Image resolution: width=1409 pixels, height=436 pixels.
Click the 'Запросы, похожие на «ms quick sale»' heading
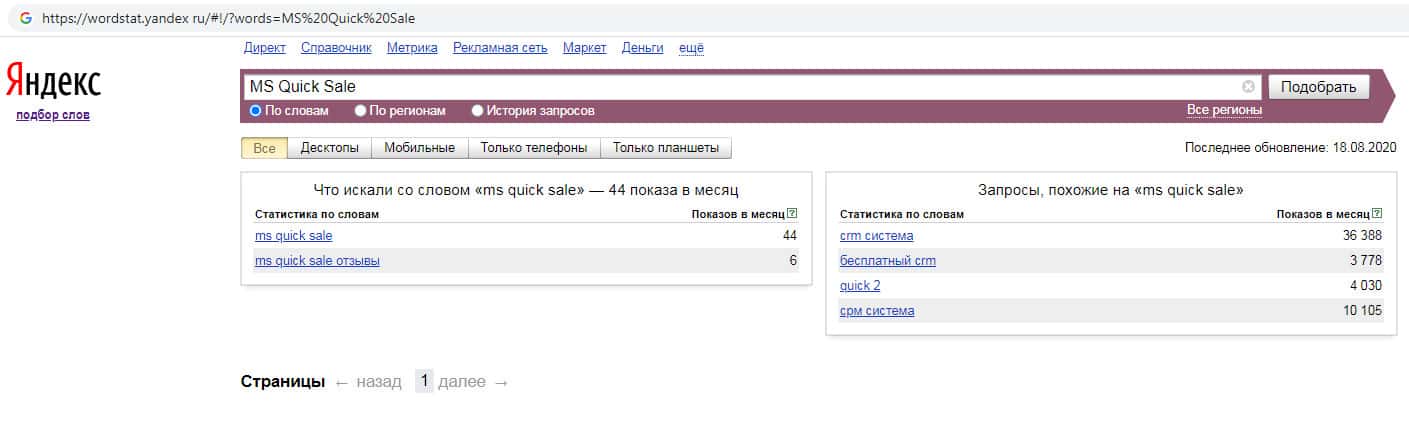pos(1110,190)
